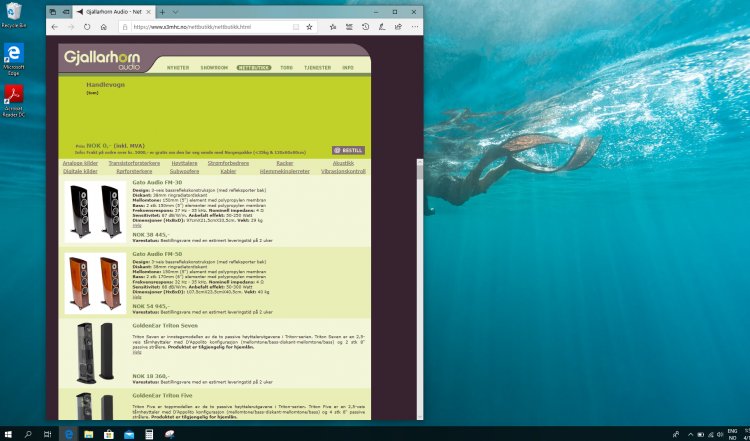
Task: Show tab previews chevron
Action: pyautogui.click(x=175, y=12)
